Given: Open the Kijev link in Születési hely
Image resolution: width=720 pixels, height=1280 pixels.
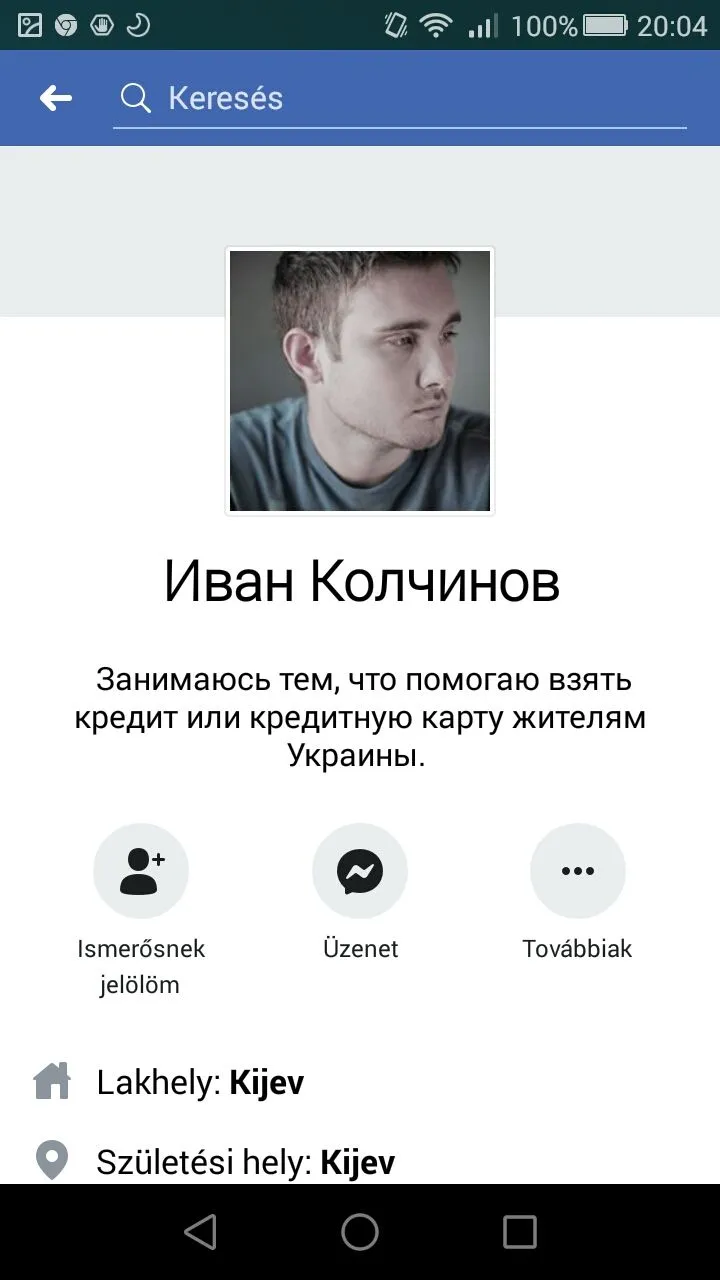Looking at the screenshot, I should (358, 1162).
